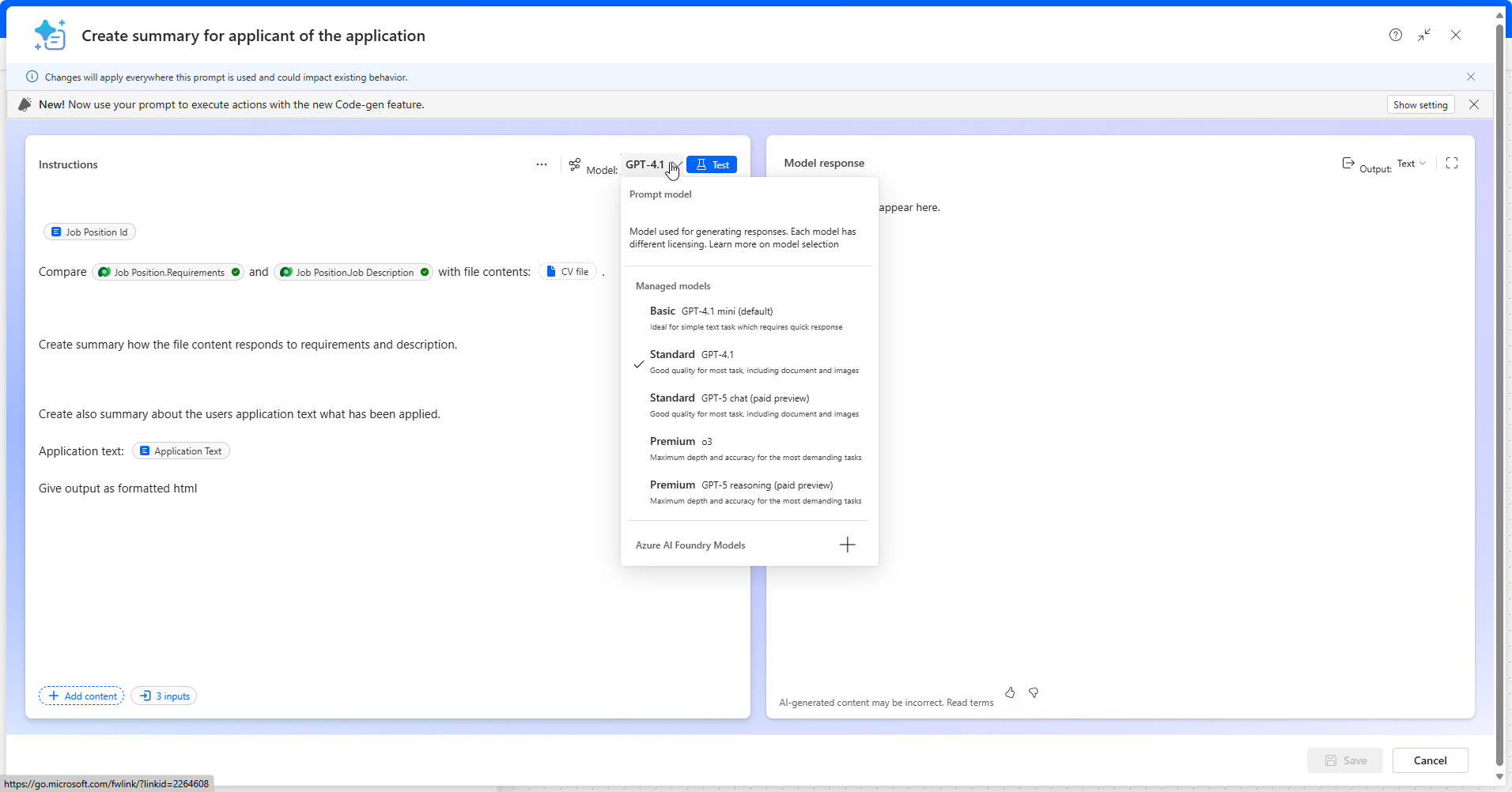The height and width of the screenshot is (792, 1512).
Task: Click the share connections icon beside Model
Action: [x=575, y=164]
